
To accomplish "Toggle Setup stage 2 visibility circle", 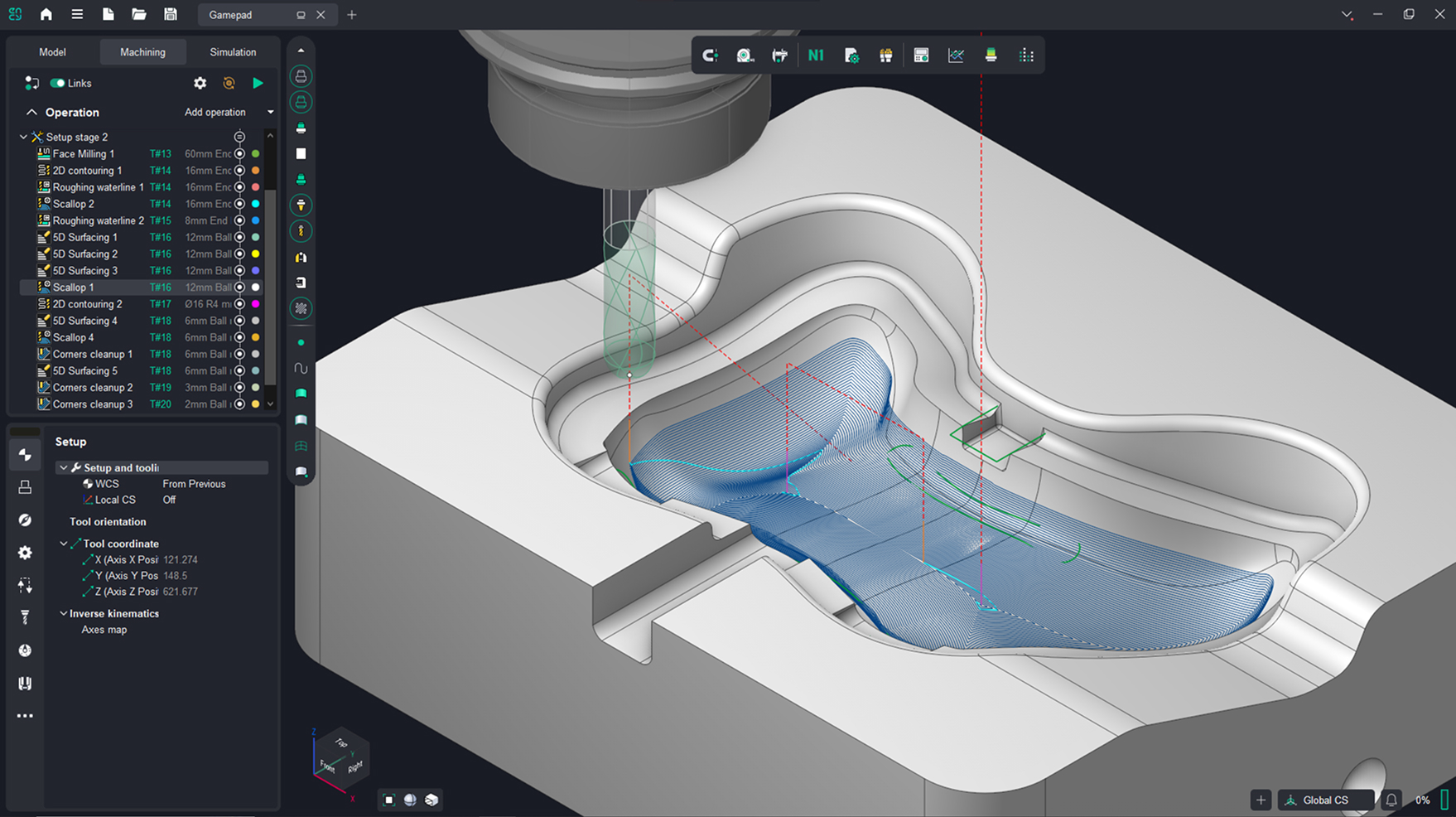I will click(x=239, y=137).
